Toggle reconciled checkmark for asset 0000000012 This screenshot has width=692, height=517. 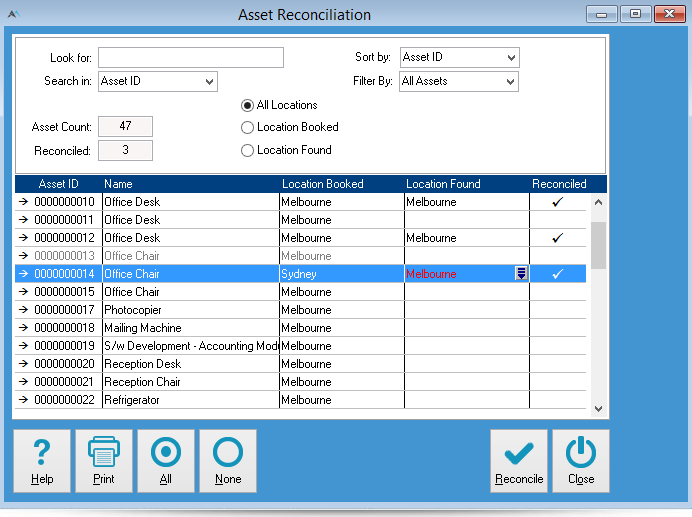pos(558,238)
